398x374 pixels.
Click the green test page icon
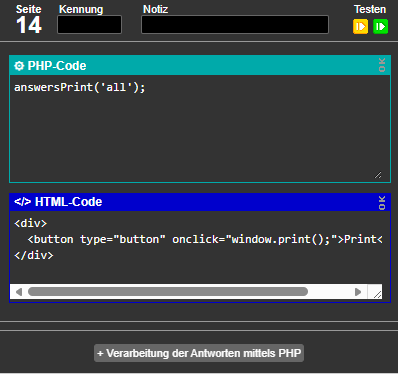(380, 27)
